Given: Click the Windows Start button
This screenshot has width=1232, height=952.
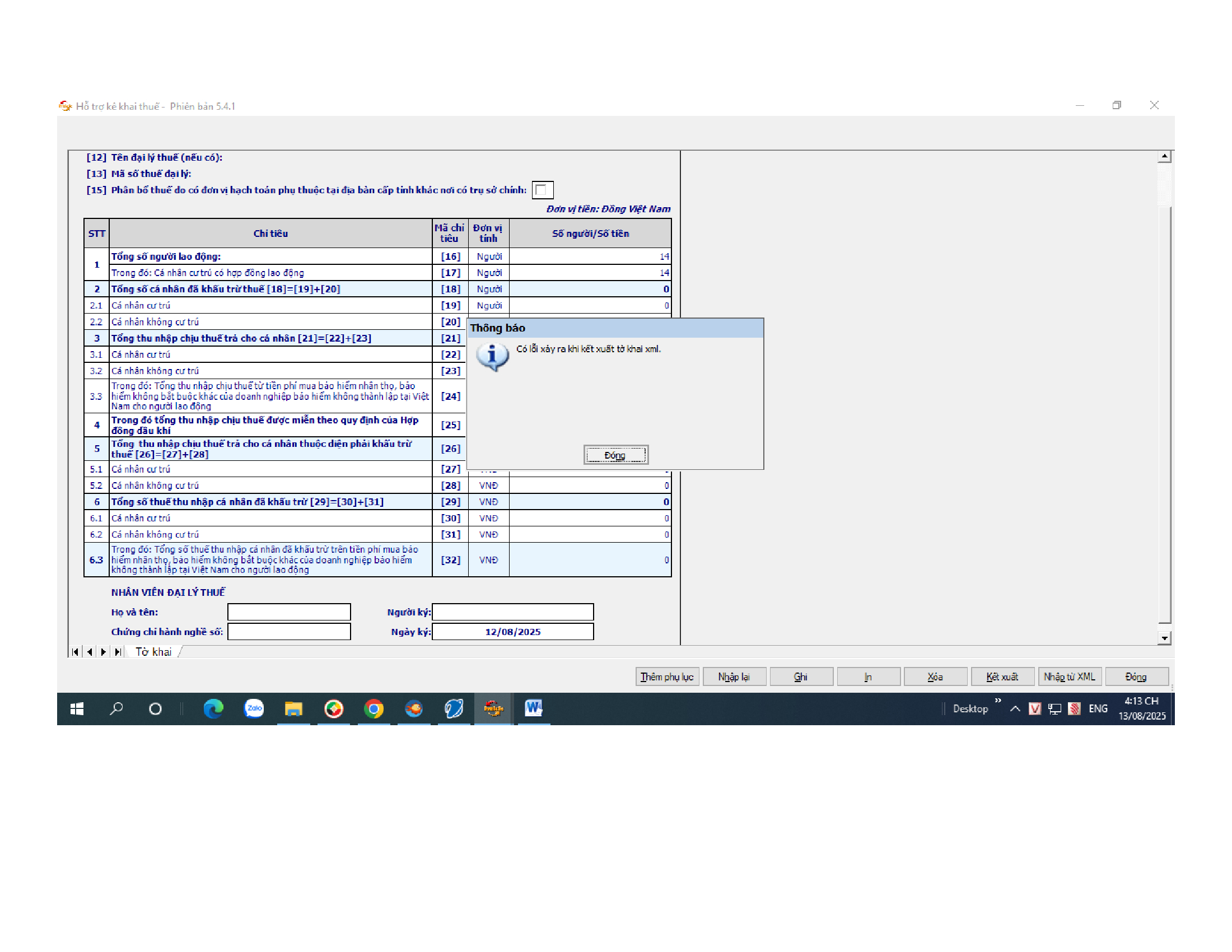Looking at the screenshot, I should [77, 708].
